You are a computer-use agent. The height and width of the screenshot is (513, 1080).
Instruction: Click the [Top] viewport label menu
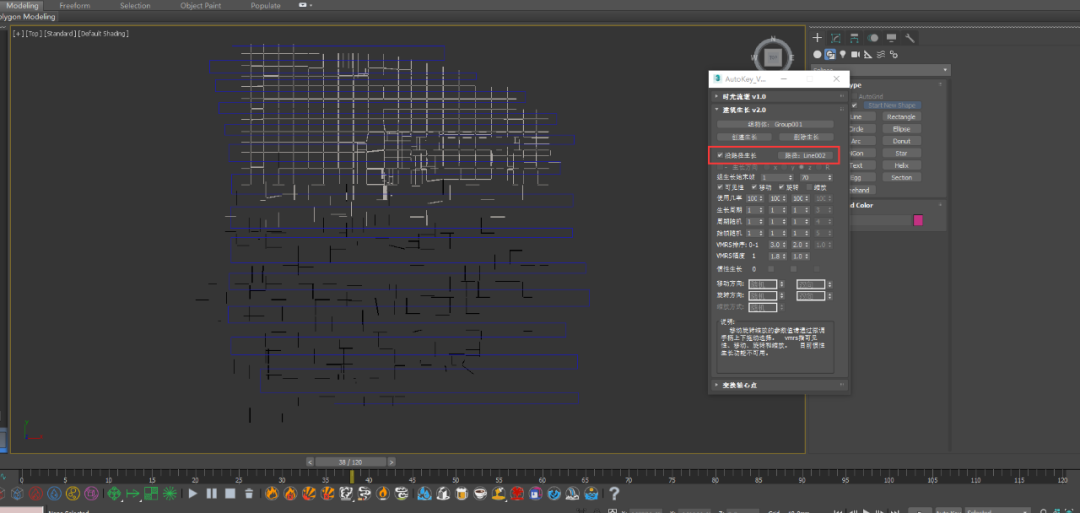34,33
